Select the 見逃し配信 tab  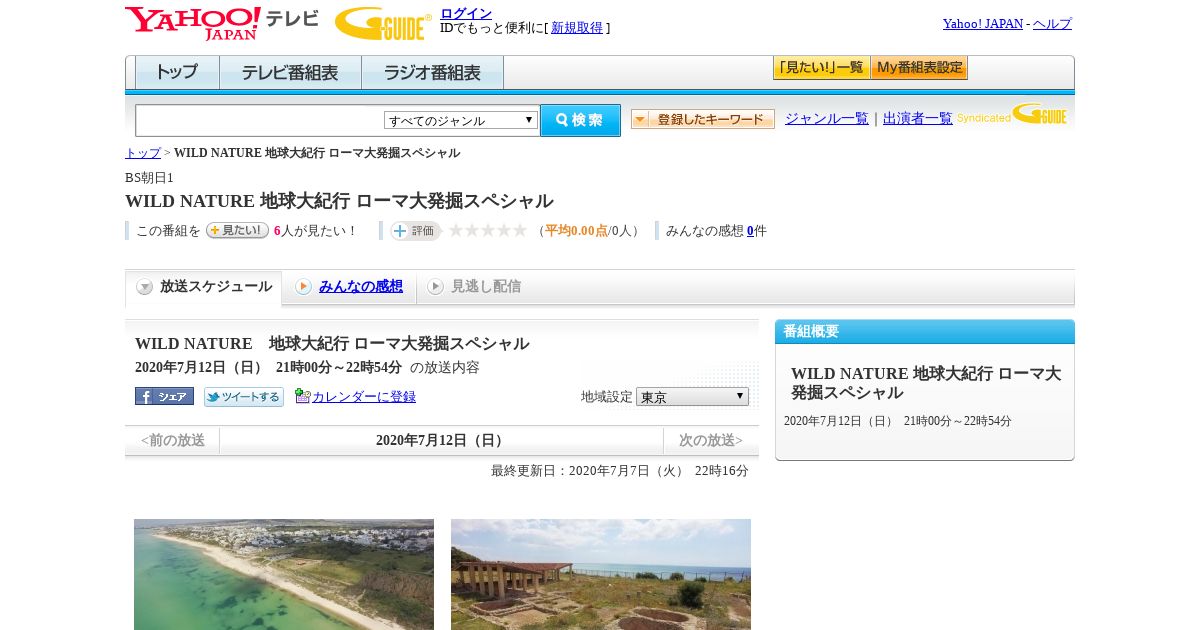tap(486, 287)
